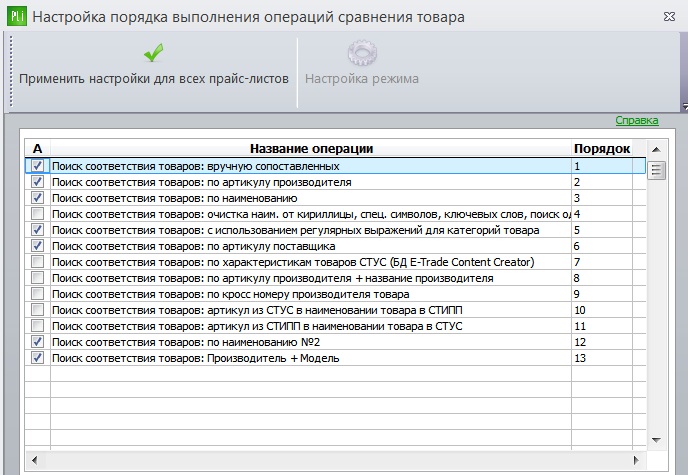Click the vertical scrollbar thumb
688x475 pixels.
coord(656,170)
